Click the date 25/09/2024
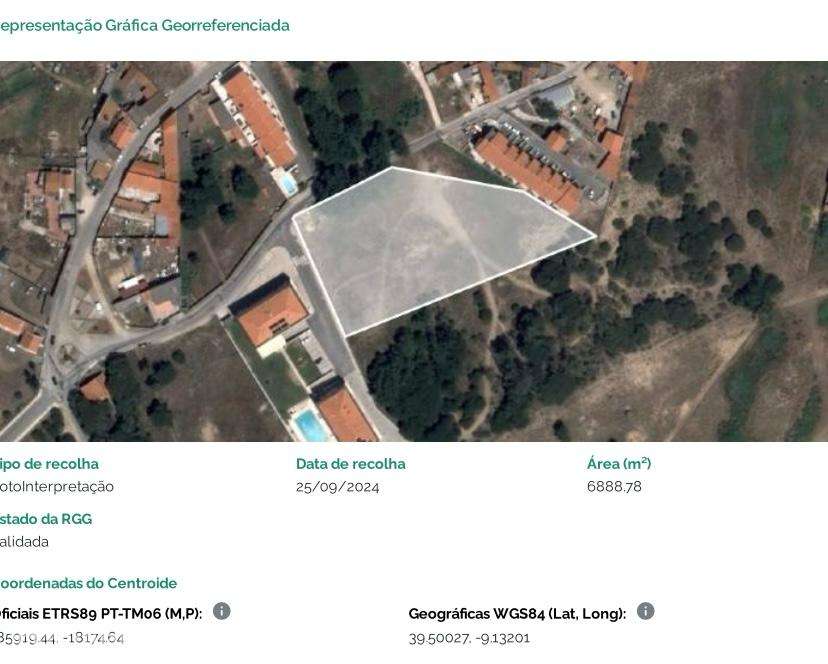The width and height of the screenshot is (828, 664). pyautogui.click(x=337, y=487)
